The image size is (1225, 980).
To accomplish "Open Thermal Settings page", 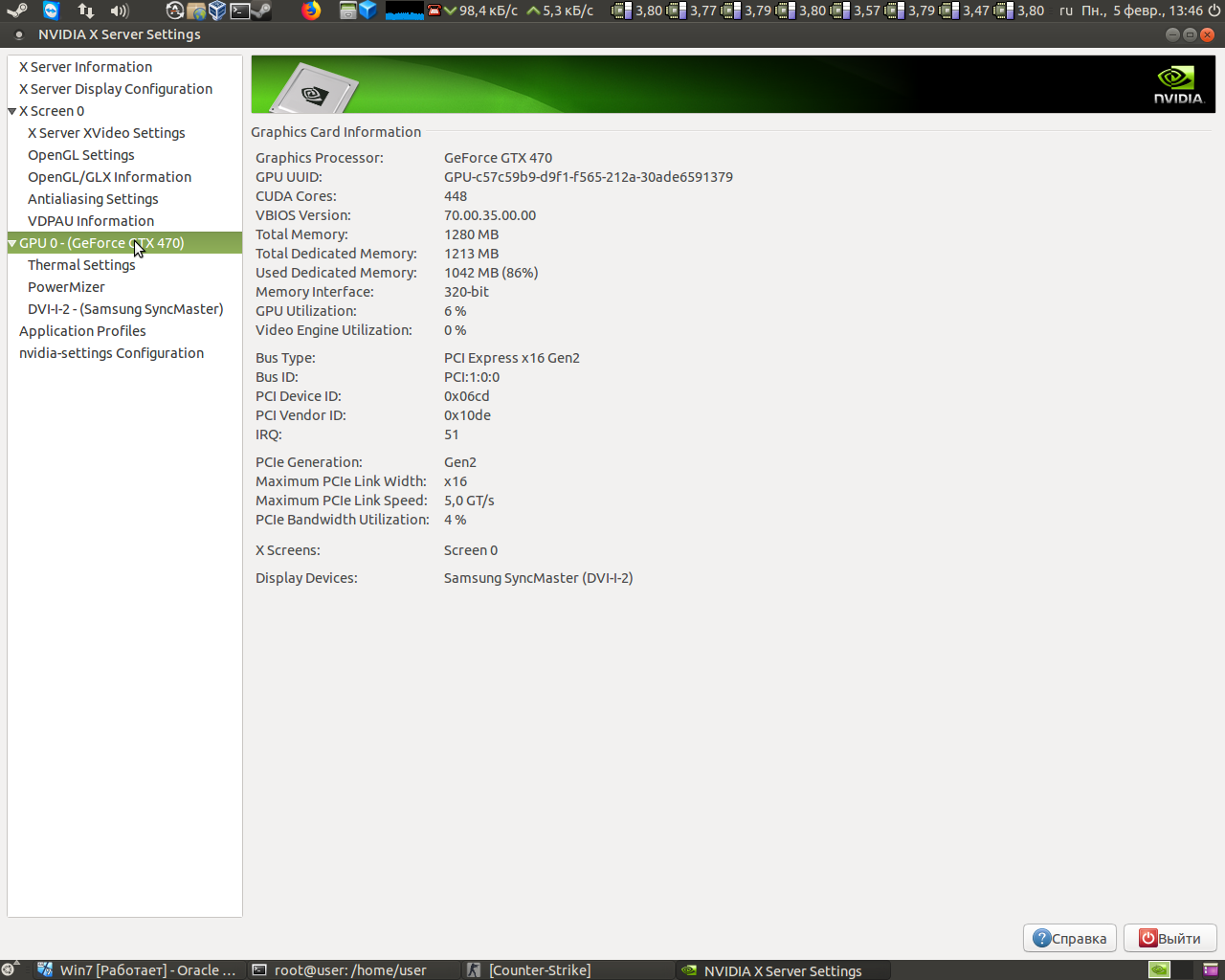I will click(x=81, y=265).
